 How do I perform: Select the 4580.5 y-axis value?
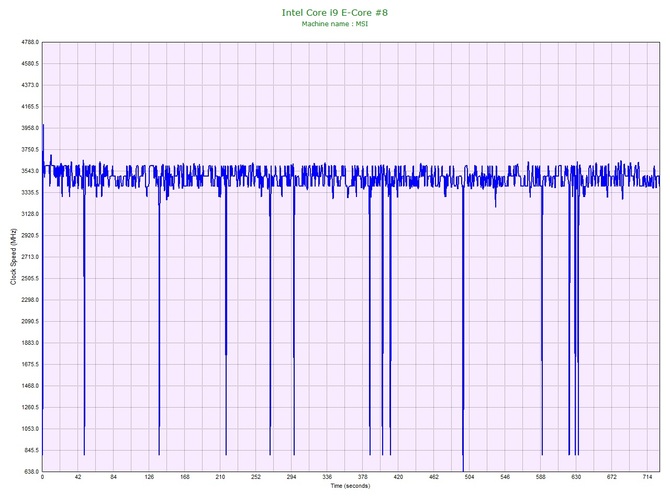[30, 64]
